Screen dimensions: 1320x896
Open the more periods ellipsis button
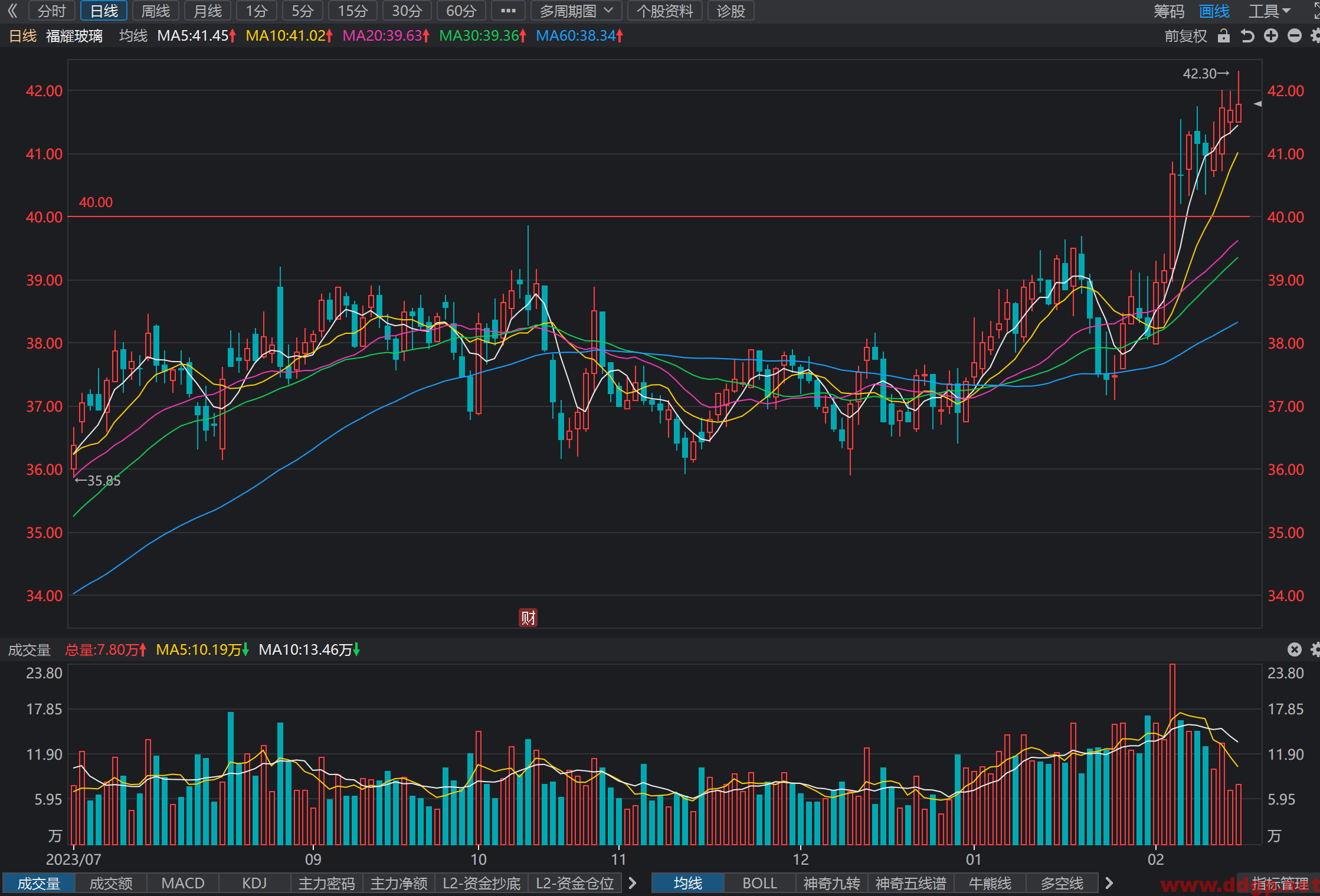(508, 11)
